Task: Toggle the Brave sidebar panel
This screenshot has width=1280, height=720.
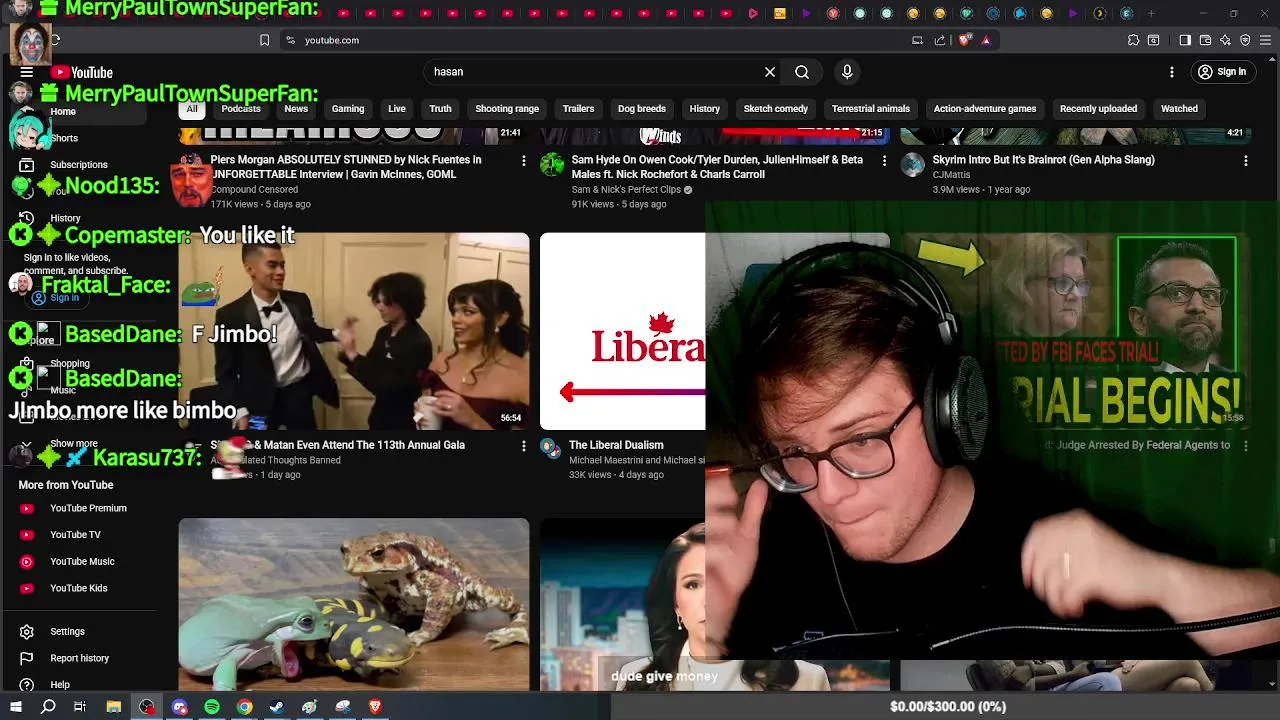Action: pyautogui.click(x=1185, y=40)
